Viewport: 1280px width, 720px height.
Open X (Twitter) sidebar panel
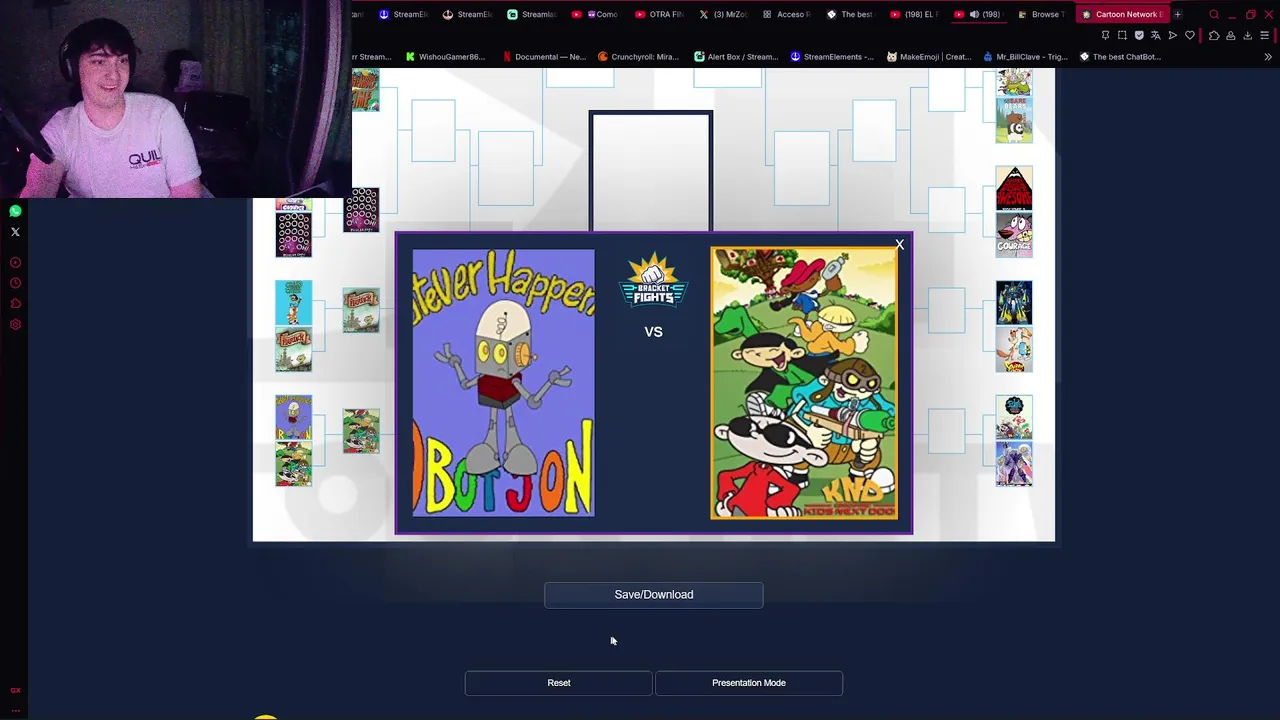click(x=15, y=232)
